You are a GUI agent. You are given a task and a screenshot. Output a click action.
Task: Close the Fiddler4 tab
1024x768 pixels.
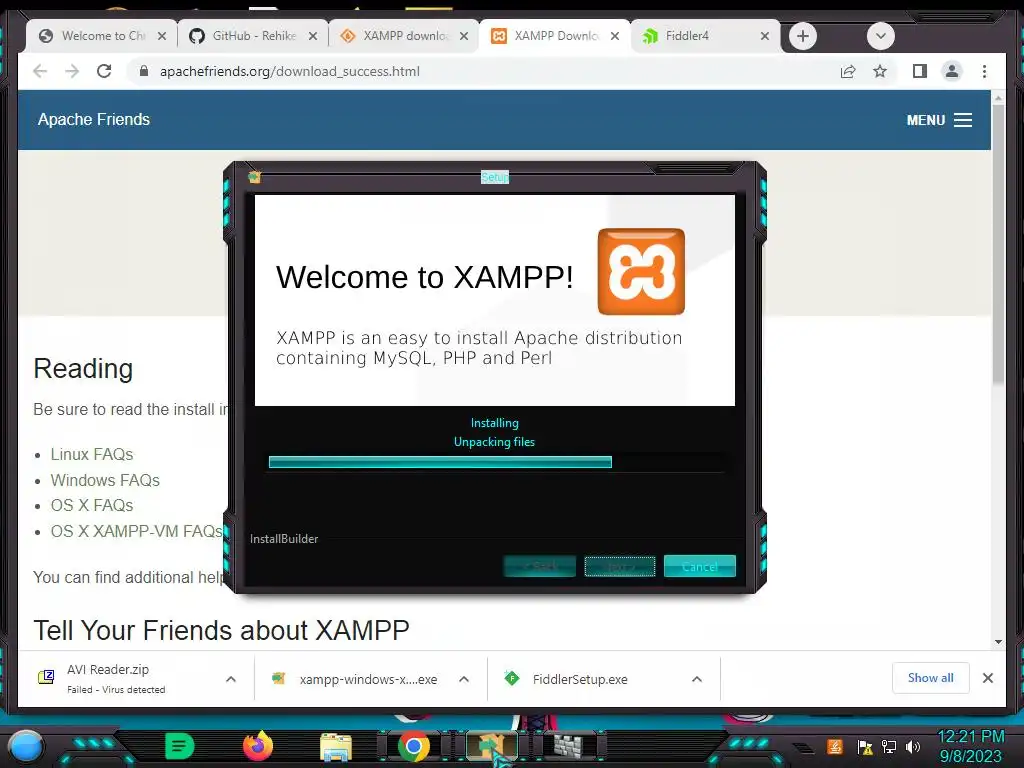[765, 36]
